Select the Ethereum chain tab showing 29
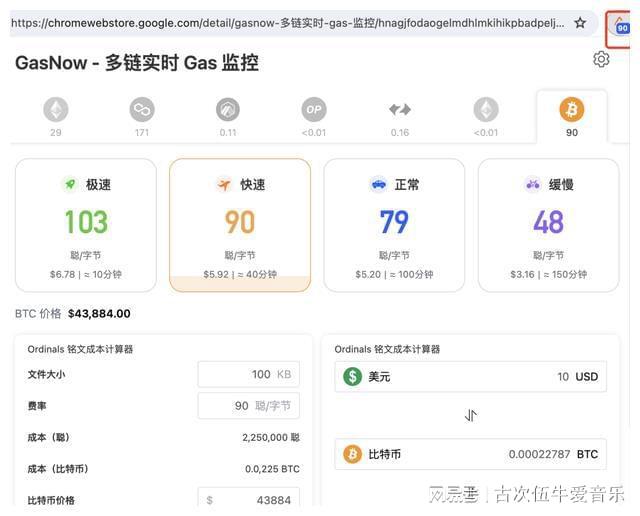Image resolution: width=640 pixels, height=516 pixels. pyautogui.click(x=56, y=117)
